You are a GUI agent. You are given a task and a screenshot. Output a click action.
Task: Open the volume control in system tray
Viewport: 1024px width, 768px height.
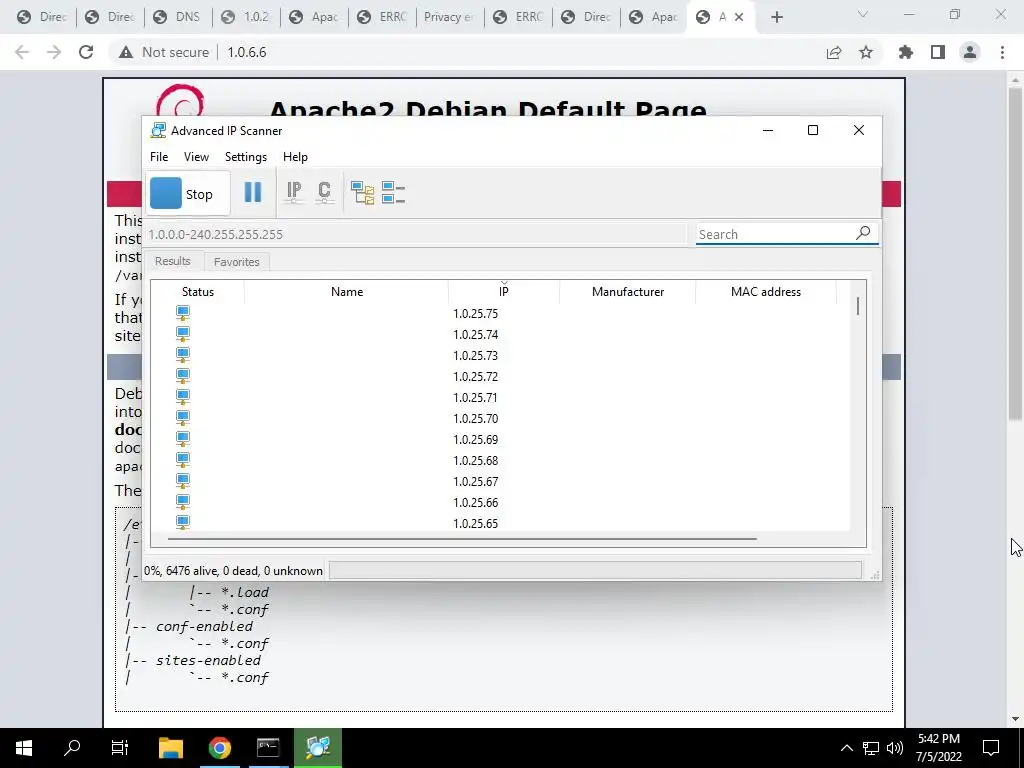(895, 748)
